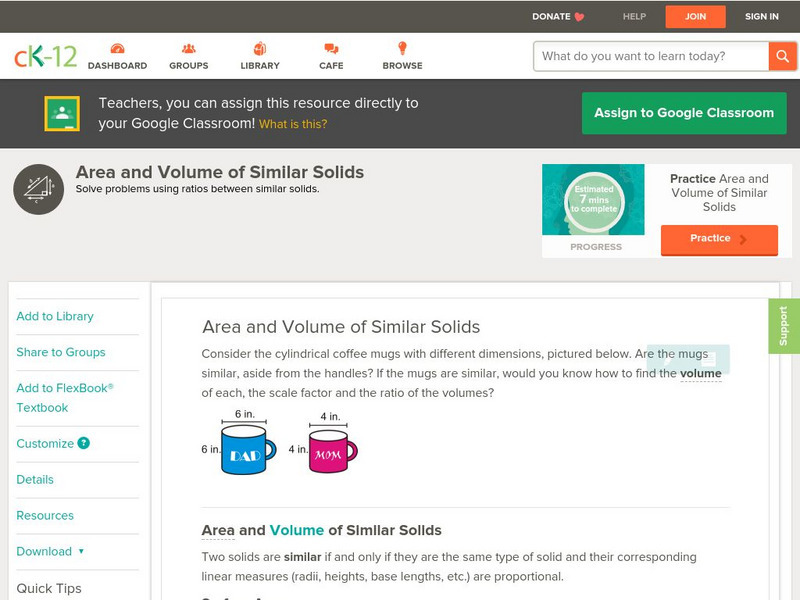Open the Library icon
800x600 pixels.
coord(260,49)
